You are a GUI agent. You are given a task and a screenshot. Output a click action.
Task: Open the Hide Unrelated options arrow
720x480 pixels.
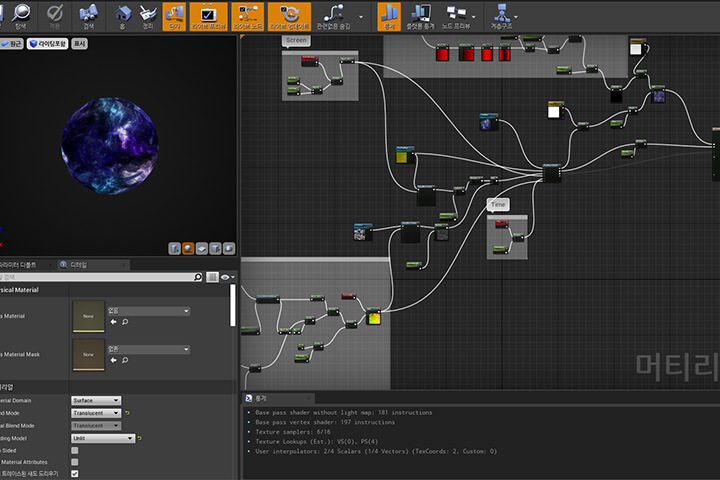click(361, 17)
